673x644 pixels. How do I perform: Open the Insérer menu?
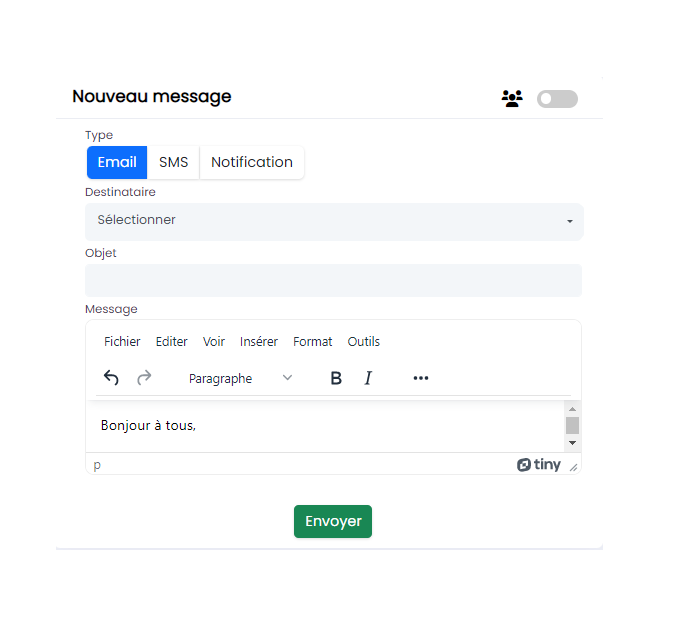[x=259, y=342]
